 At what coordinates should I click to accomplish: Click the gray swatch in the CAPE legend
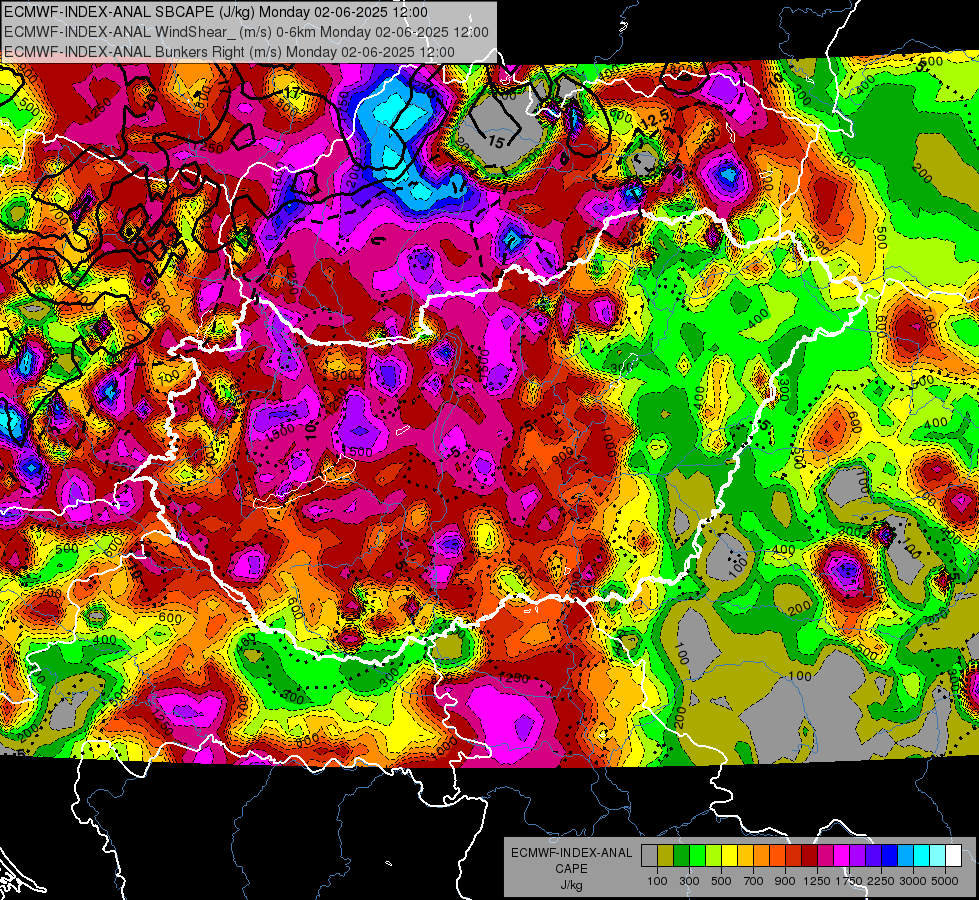pyautogui.click(x=649, y=856)
